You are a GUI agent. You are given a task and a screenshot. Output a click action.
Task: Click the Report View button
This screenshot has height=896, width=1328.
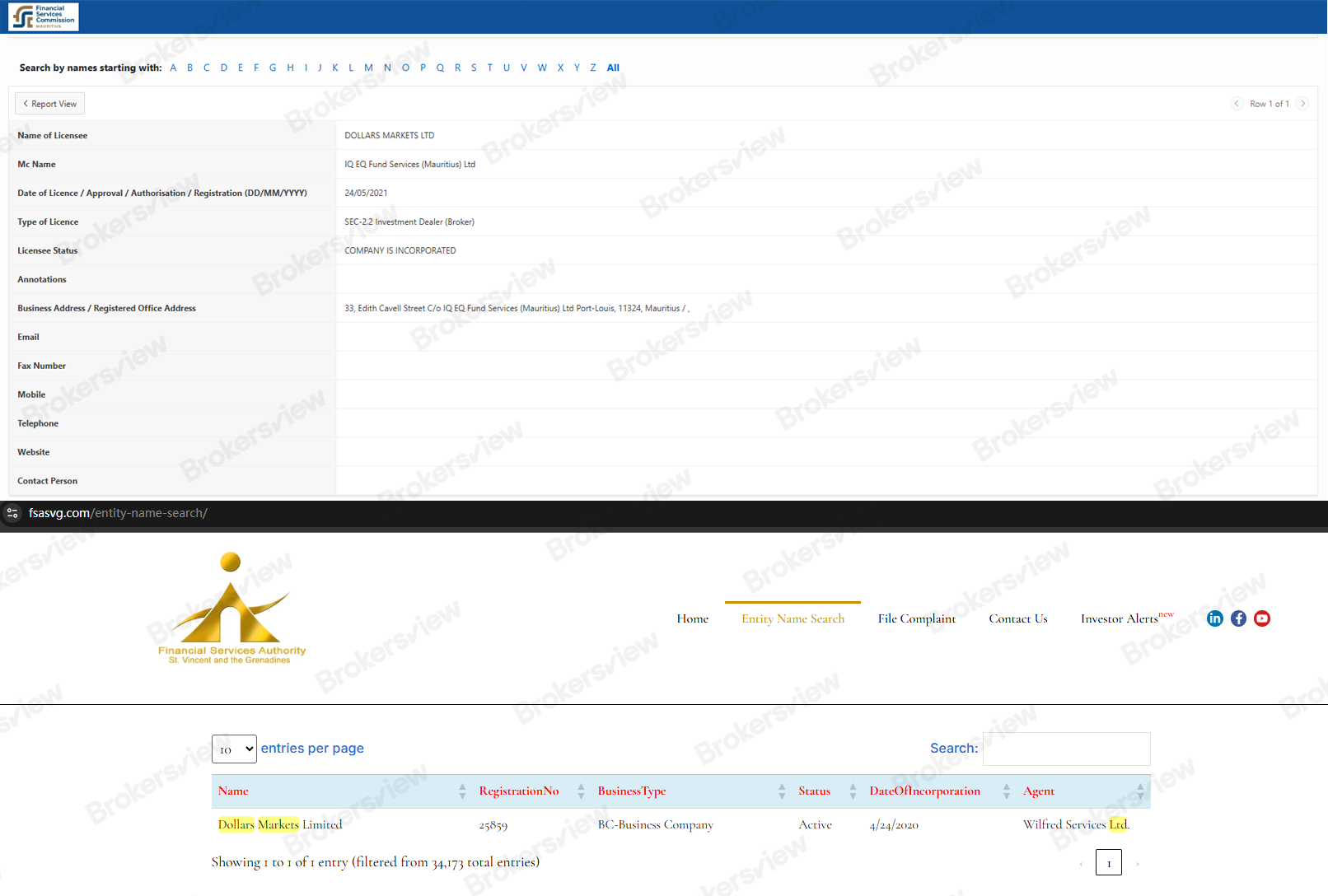49,103
